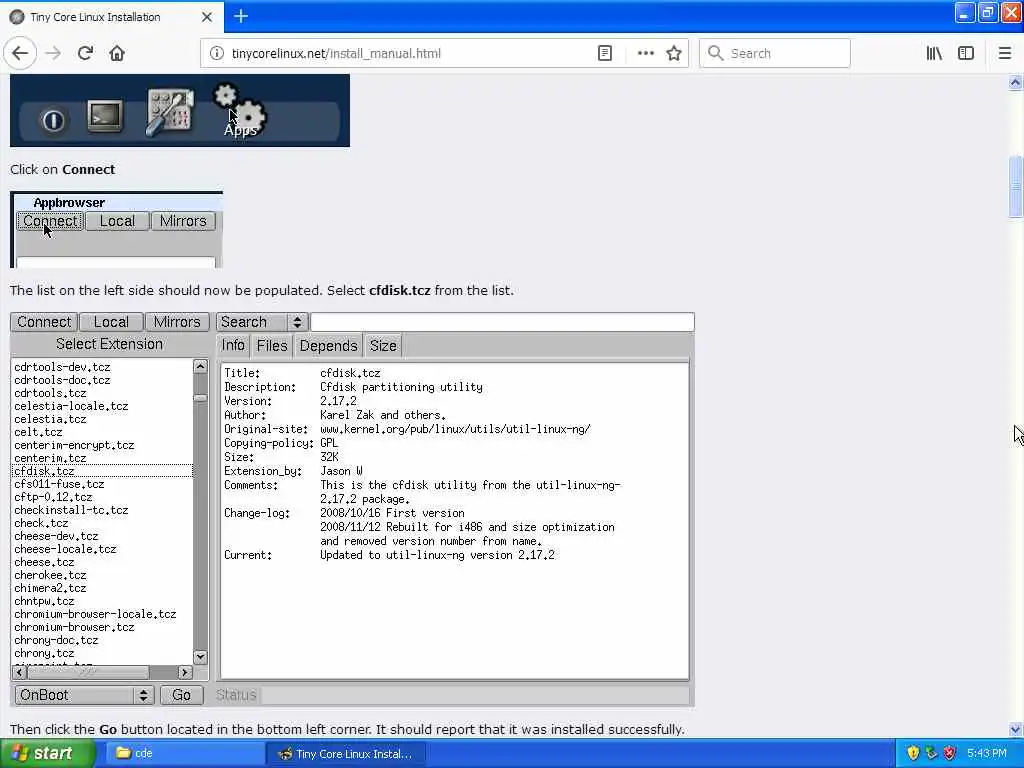Select centerim-encrypt.tcz in the list
Viewport: 1024px width, 768px height.
[103, 445]
